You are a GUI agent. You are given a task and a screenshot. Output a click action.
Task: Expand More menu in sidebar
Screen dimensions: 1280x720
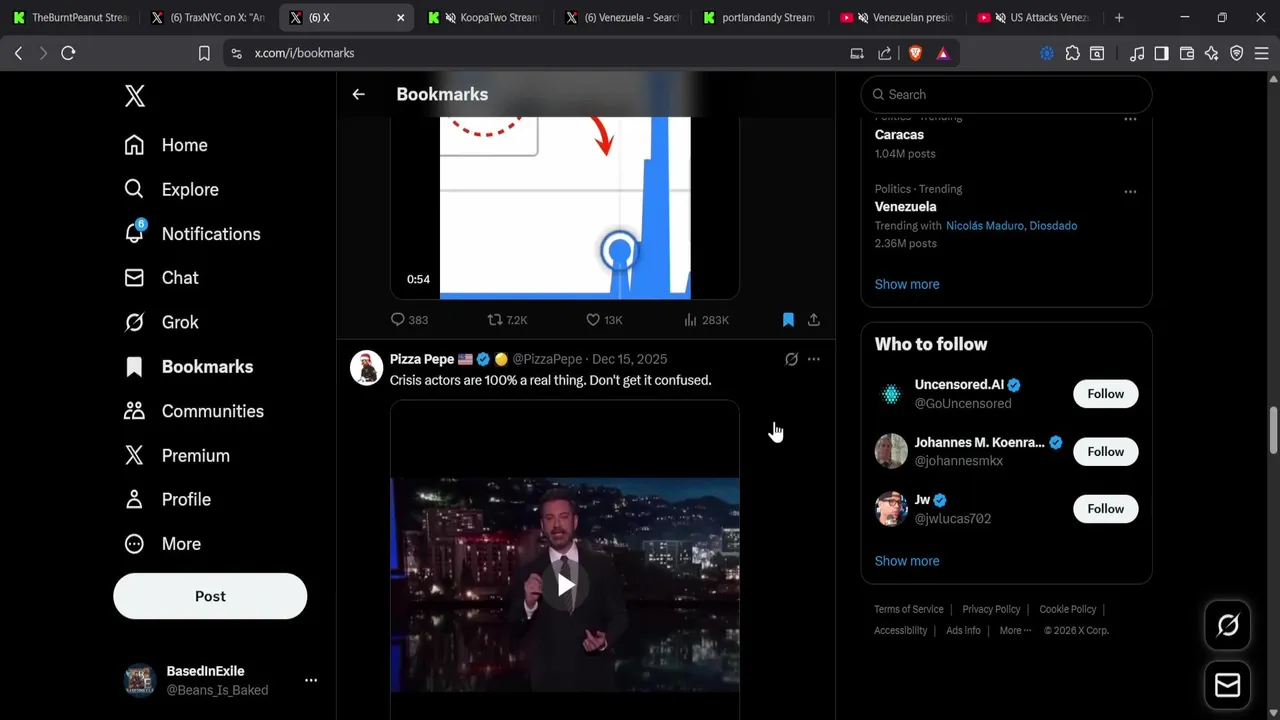click(x=162, y=544)
